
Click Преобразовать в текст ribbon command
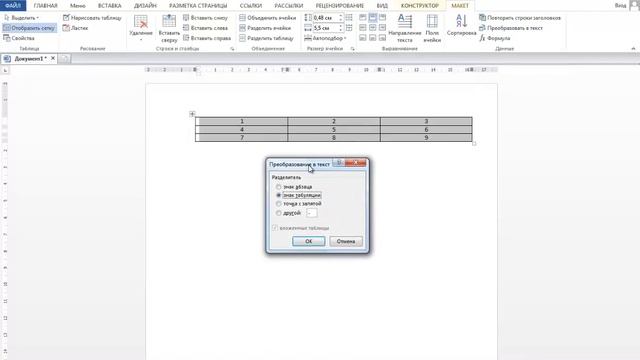coord(511,28)
